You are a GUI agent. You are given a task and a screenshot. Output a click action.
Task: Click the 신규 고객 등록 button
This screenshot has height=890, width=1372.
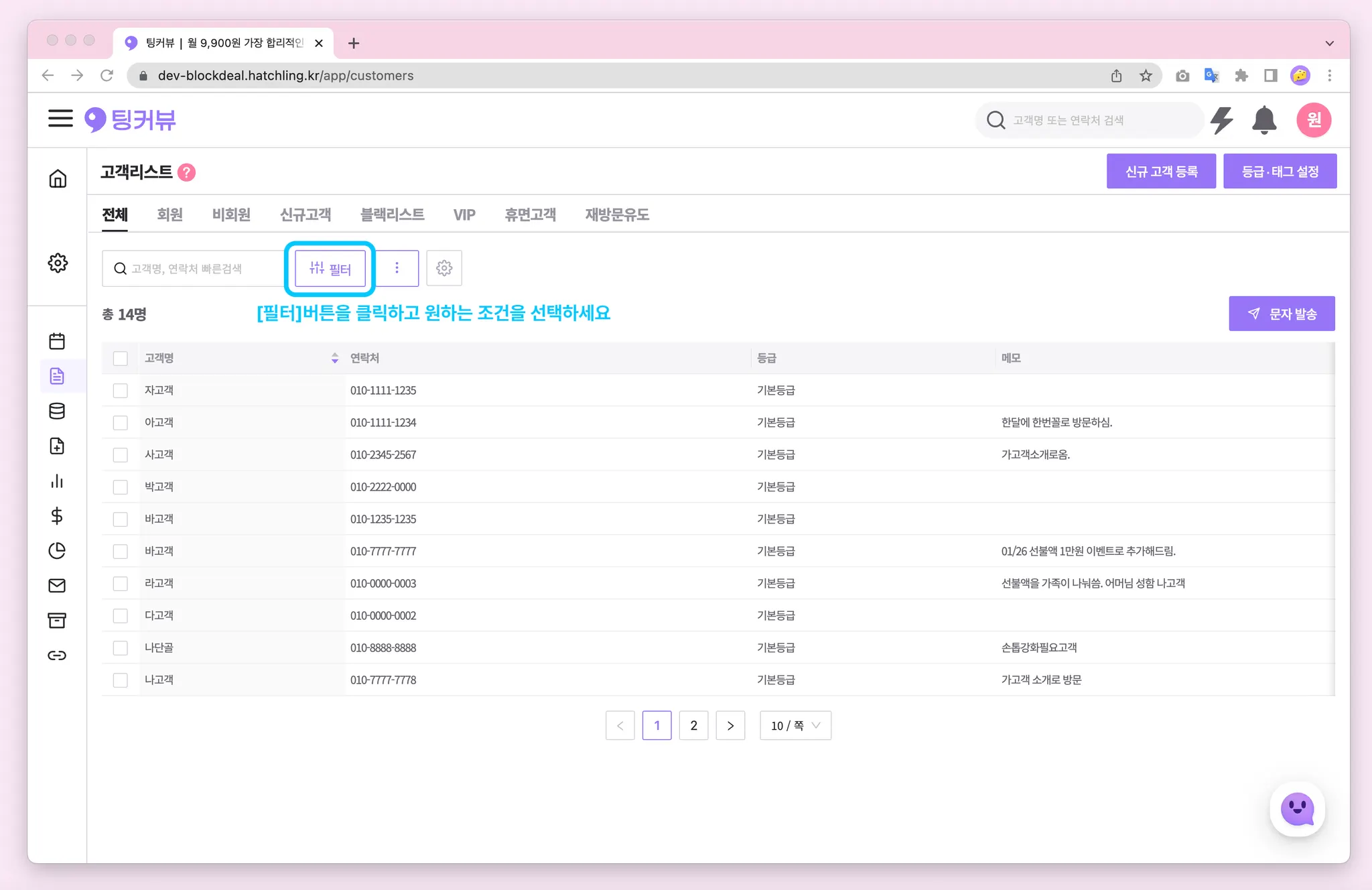pyautogui.click(x=1160, y=172)
